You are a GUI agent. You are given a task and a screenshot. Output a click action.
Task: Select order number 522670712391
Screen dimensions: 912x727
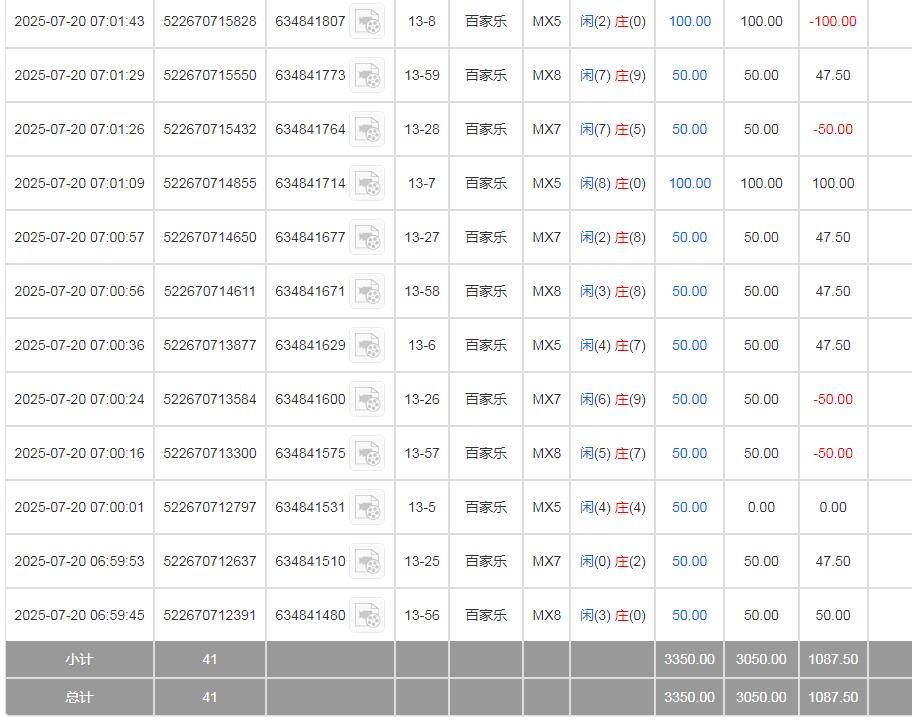209,615
